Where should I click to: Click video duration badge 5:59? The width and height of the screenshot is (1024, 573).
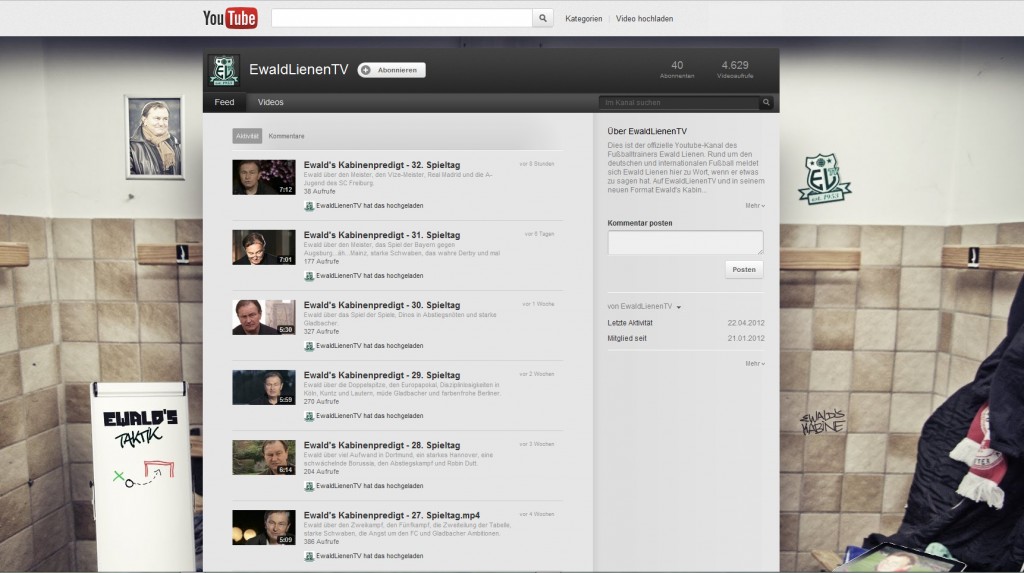point(285,399)
